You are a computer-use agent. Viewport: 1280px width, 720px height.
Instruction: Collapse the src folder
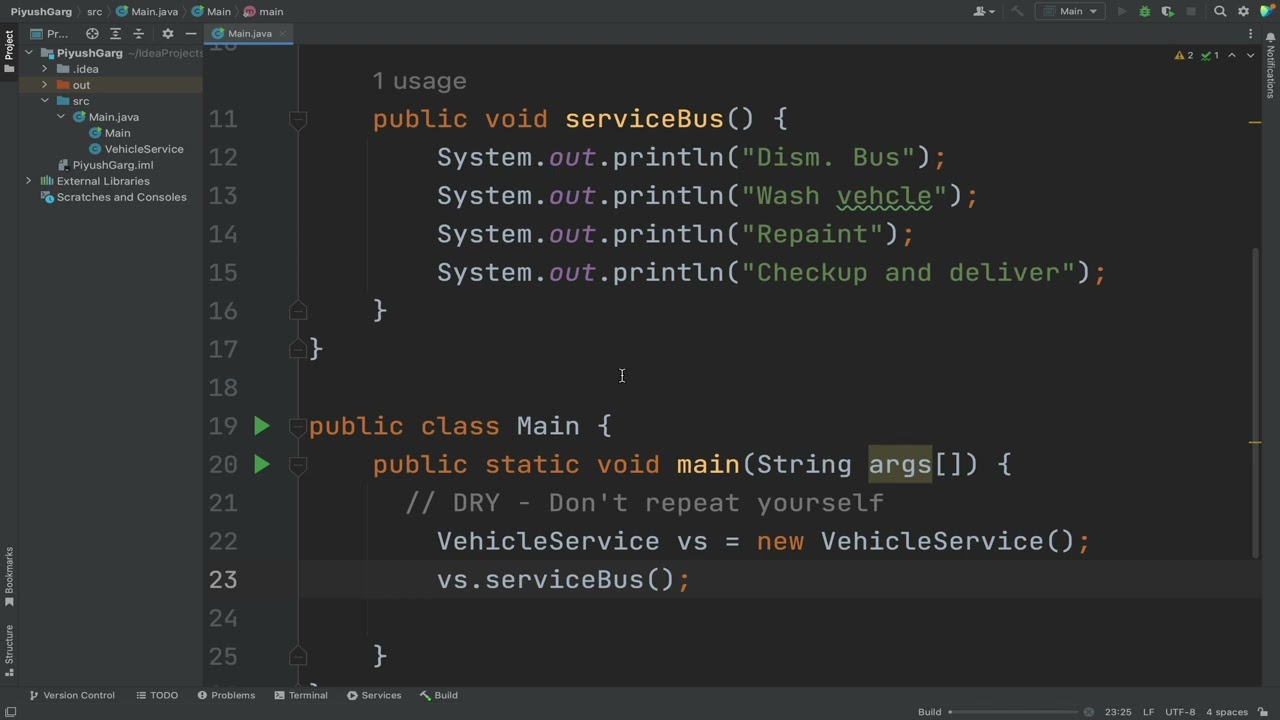(x=44, y=101)
